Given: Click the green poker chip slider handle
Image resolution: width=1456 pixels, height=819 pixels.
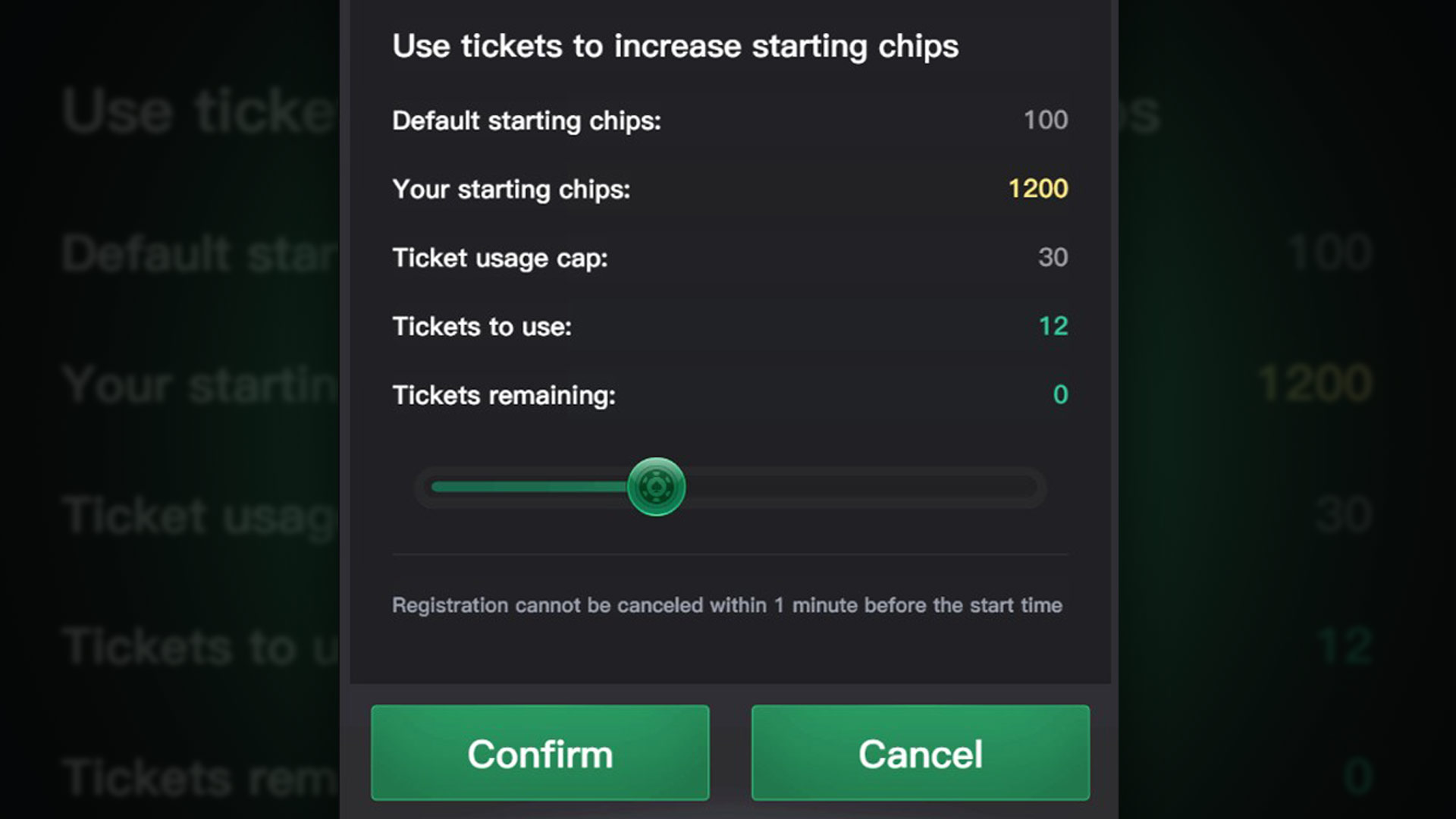Looking at the screenshot, I should (656, 487).
